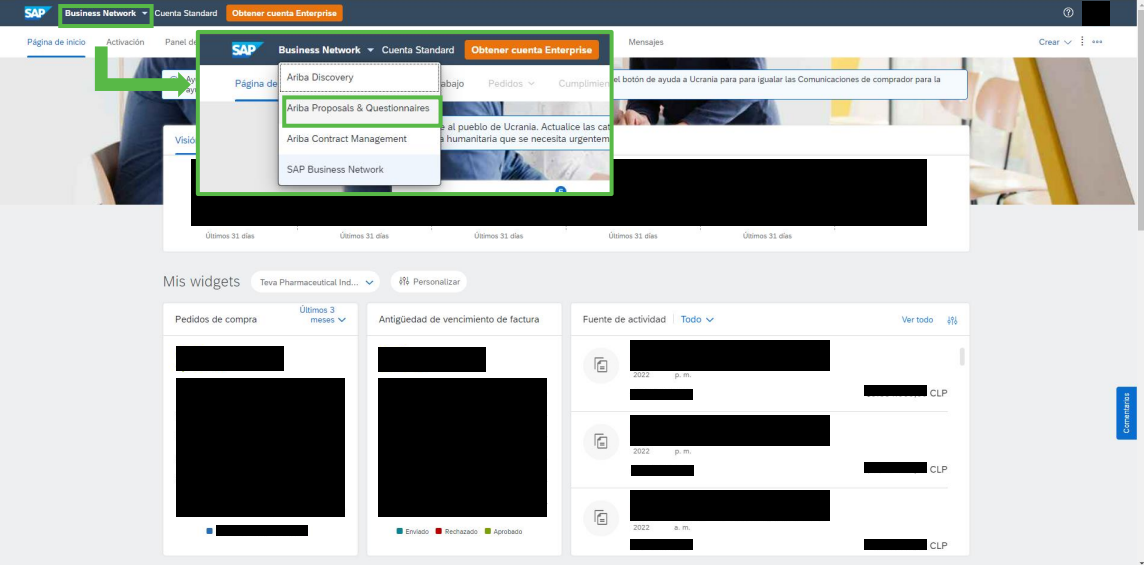Switch to Activación tab
The width and height of the screenshot is (1144, 565).
(125, 42)
